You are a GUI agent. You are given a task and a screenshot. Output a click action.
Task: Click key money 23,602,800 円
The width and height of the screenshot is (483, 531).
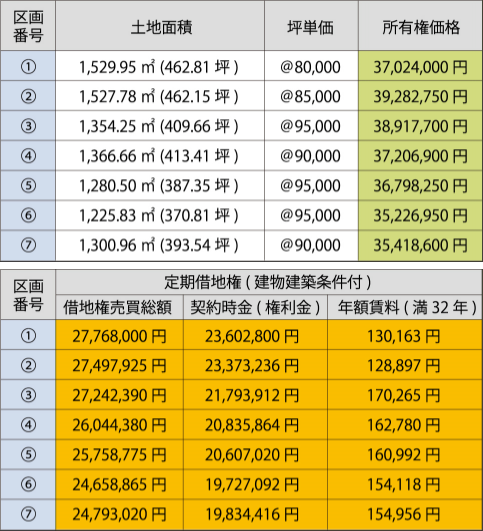click(x=255, y=335)
